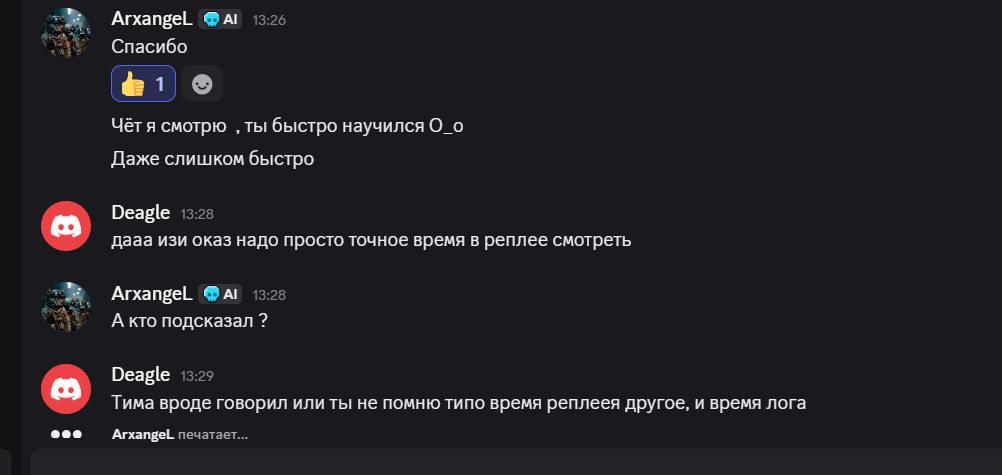This screenshot has width=1002, height=475.
Task: Focus the message input box at the bottom
Action: (x=500, y=462)
